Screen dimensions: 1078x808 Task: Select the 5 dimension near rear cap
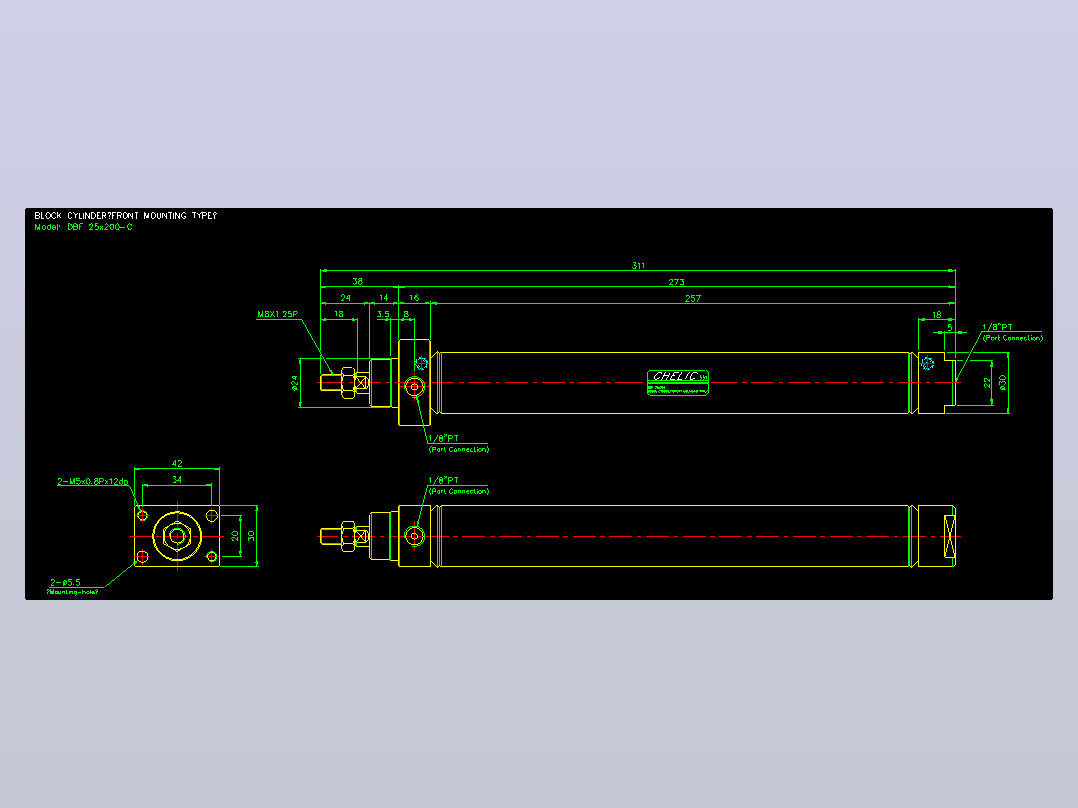point(950,327)
